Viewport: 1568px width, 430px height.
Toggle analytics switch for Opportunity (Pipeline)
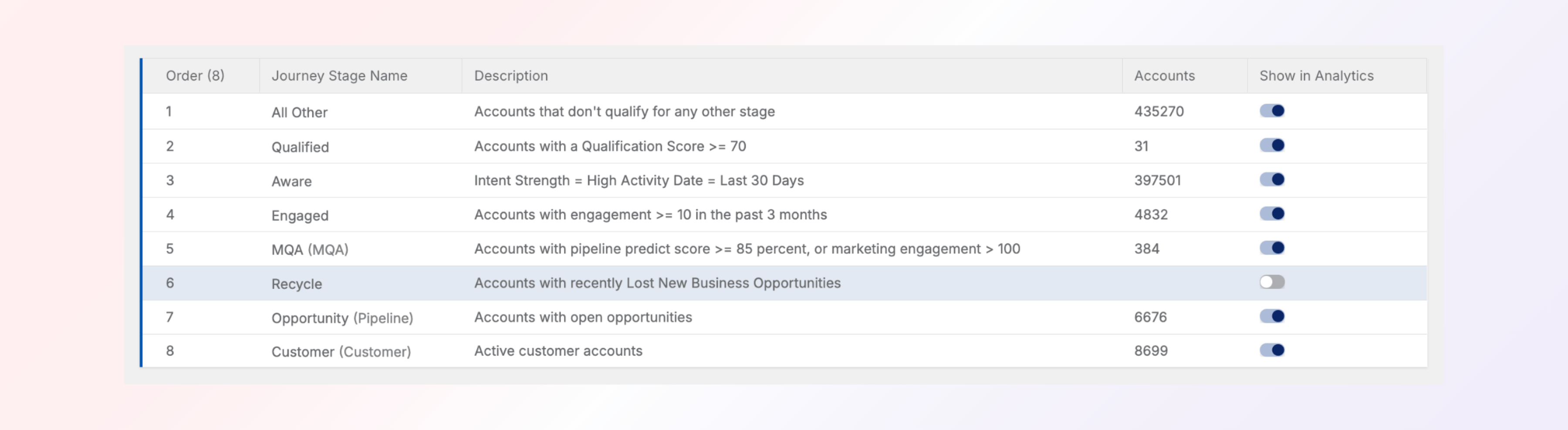coord(1271,316)
